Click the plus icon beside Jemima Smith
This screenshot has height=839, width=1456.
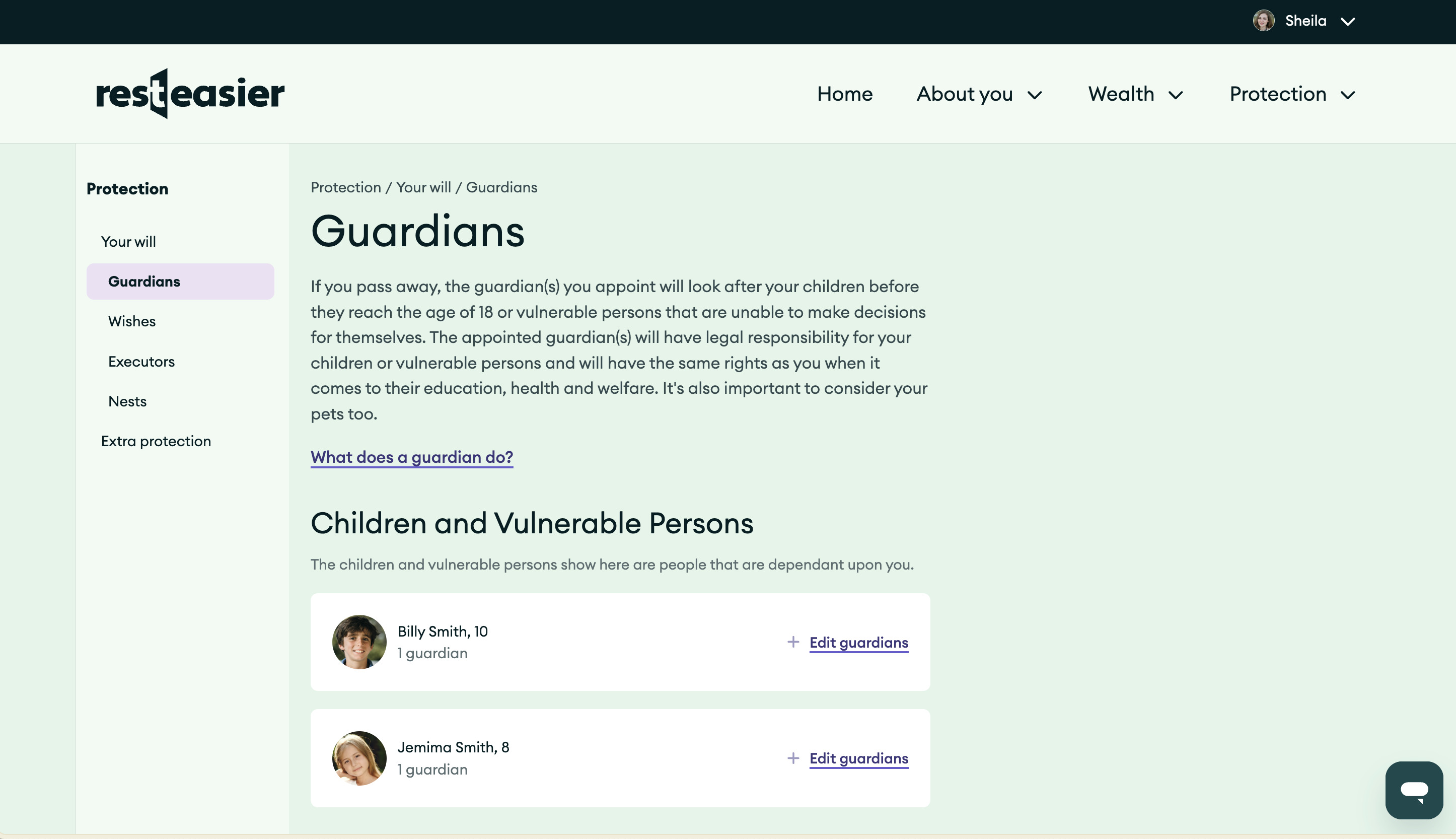coord(793,758)
